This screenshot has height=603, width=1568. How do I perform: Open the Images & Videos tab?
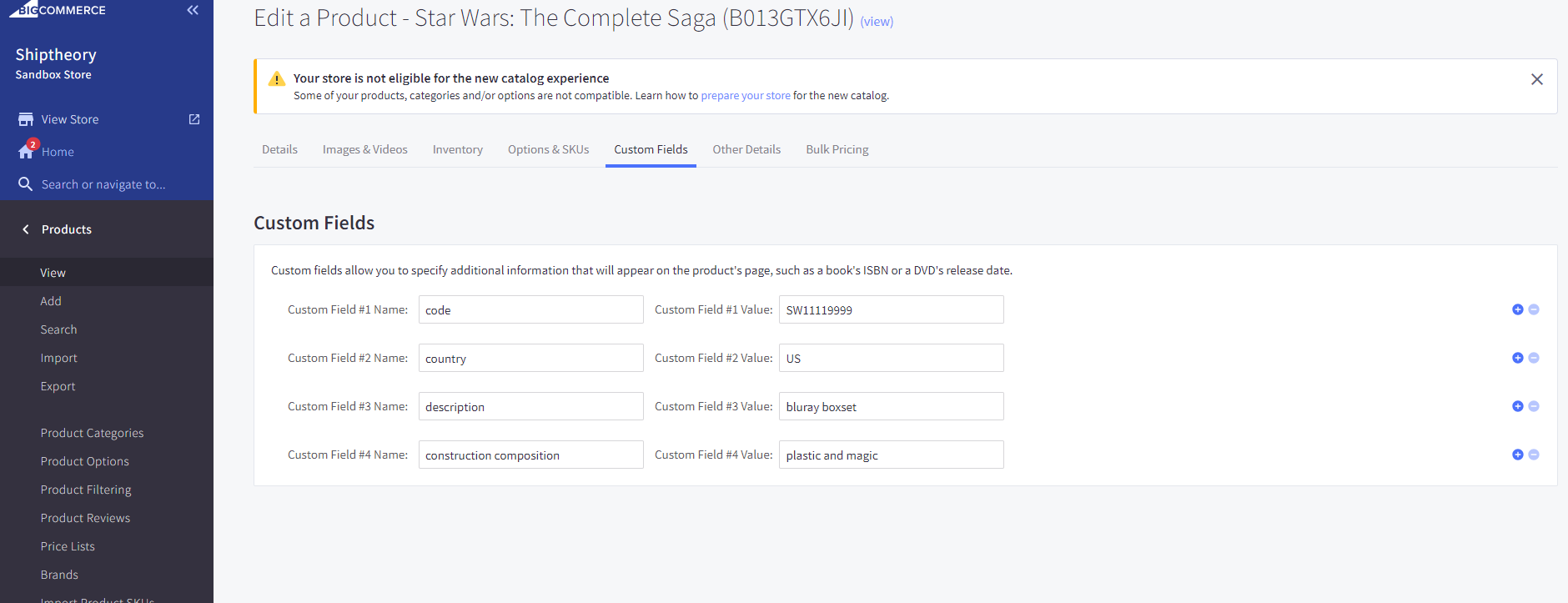coord(365,149)
